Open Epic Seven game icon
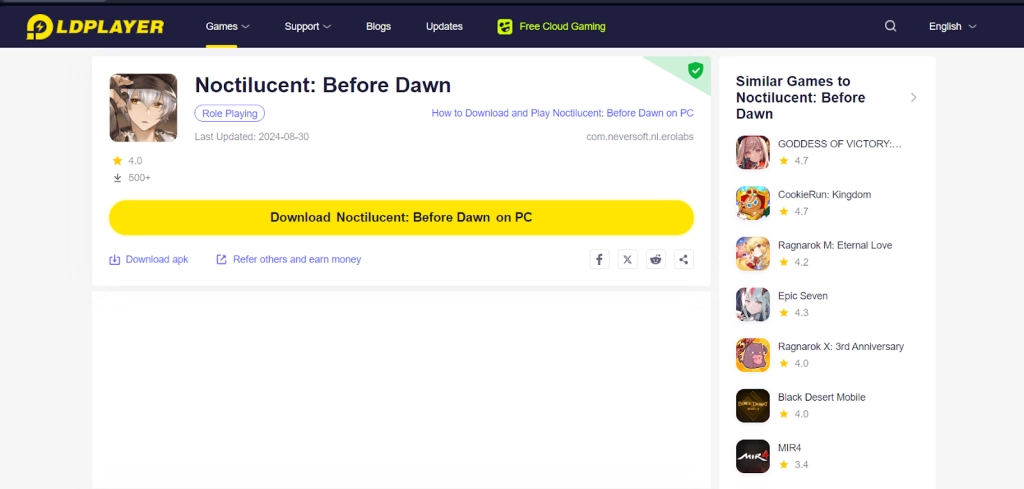The width and height of the screenshot is (1024, 489). pyautogui.click(x=752, y=304)
